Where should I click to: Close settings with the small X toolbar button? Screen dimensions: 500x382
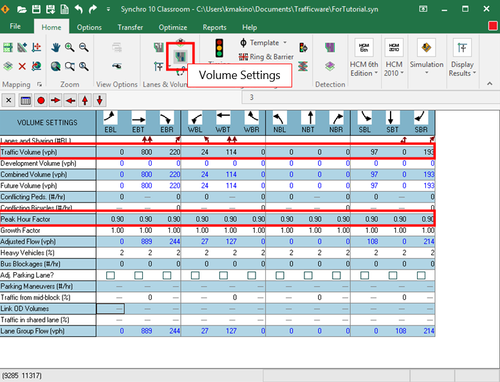pyautogui.click(x=9, y=100)
